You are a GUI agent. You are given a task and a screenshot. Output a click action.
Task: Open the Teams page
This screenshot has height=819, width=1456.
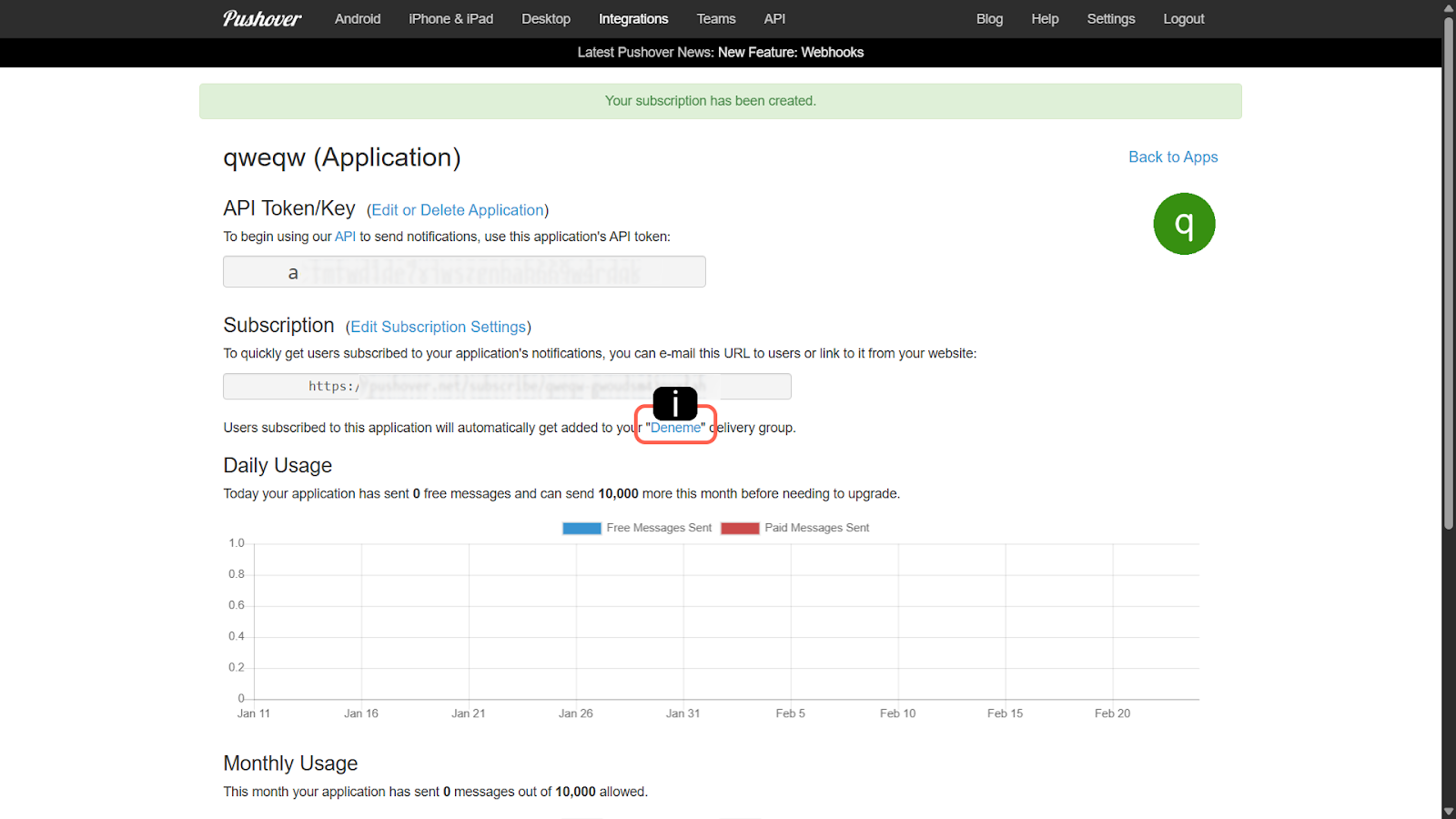click(716, 19)
